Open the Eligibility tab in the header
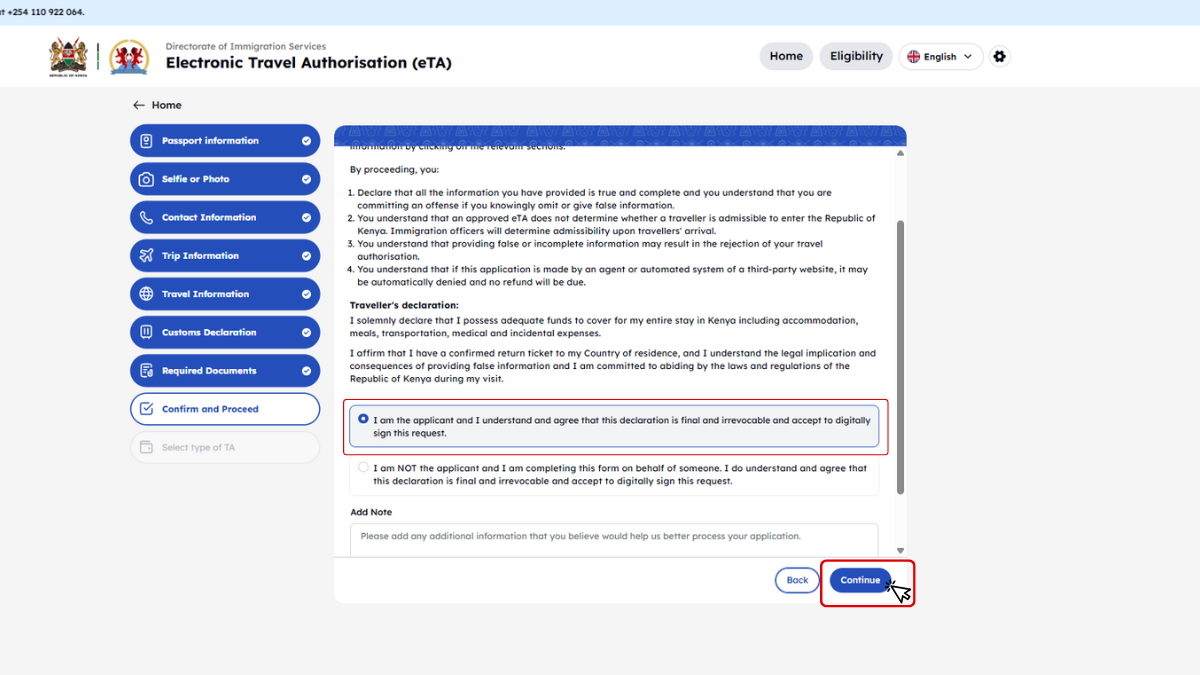This screenshot has height=675, width=1200. (x=856, y=56)
